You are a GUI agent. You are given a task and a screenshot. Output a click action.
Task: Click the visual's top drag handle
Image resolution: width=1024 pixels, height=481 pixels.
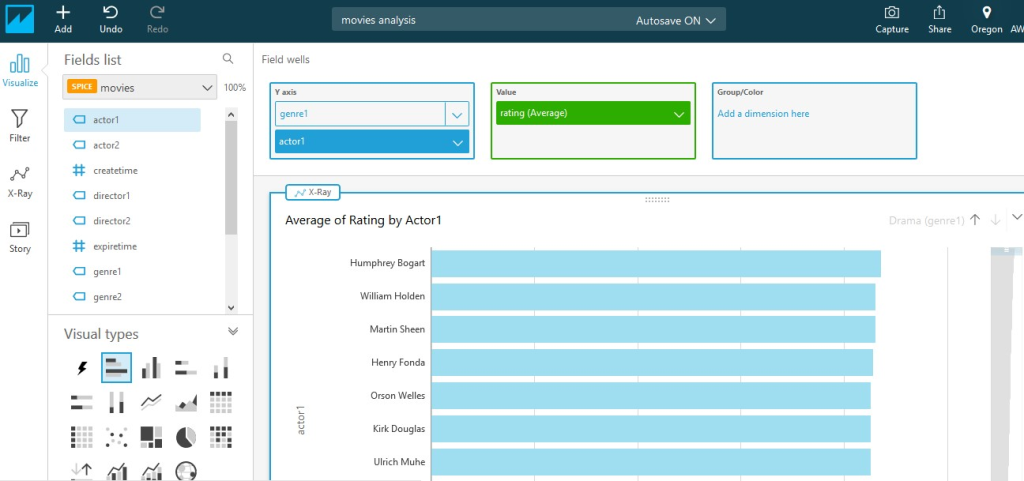[657, 200]
